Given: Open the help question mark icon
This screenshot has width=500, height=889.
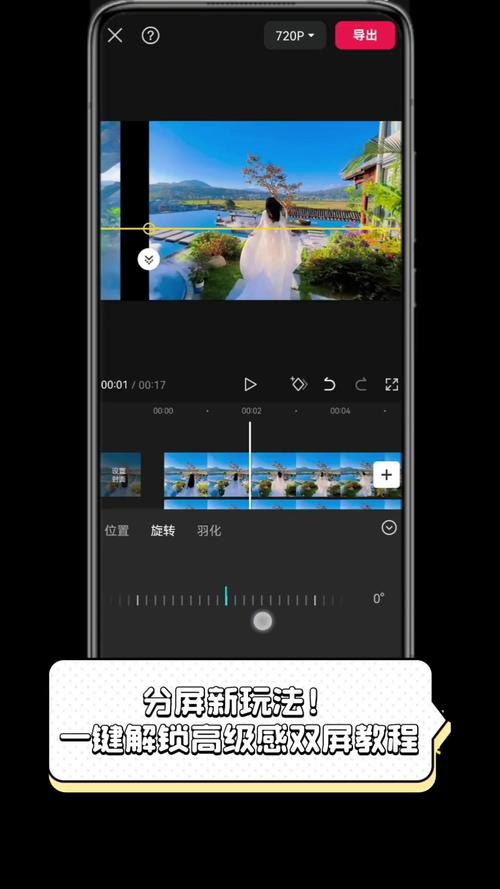Looking at the screenshot, I should tap(150, 36).
